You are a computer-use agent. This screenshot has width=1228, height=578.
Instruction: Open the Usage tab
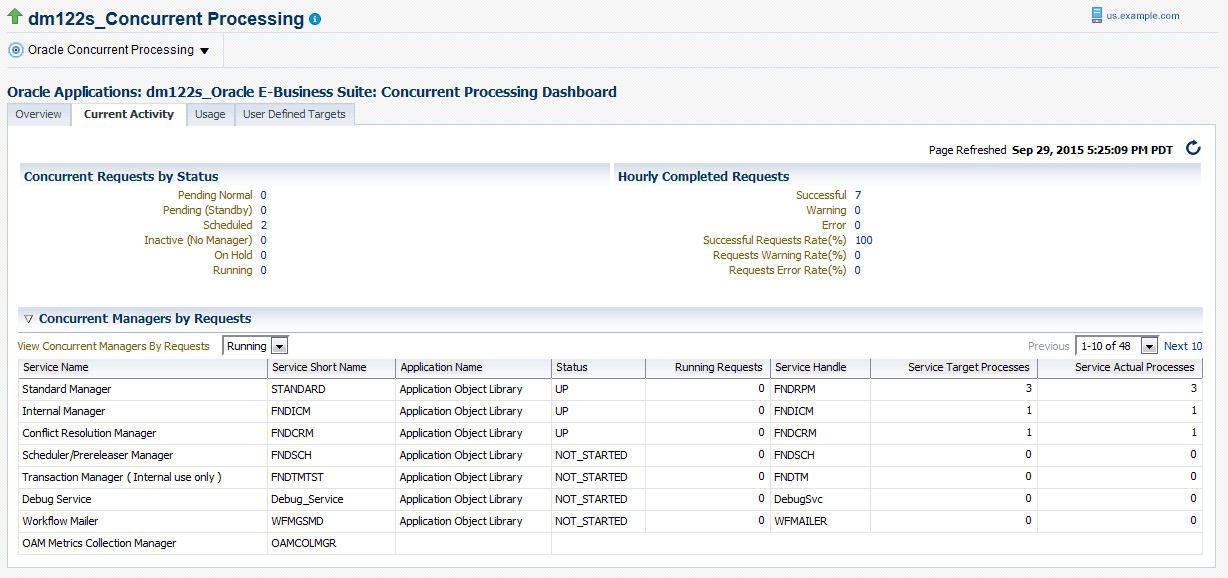[210, 114]
